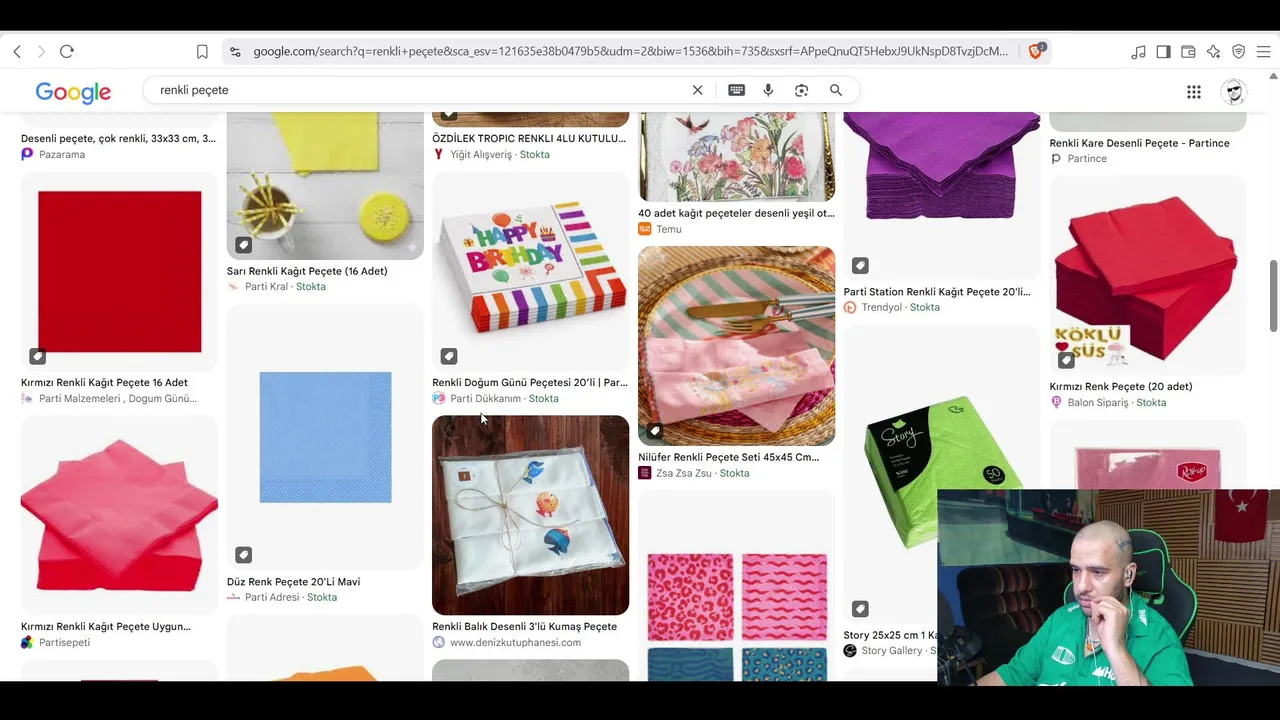Open the Brave Wallet icon
The height and width of the screenshot is (720, 1280).
click(x=1188, y=51)
